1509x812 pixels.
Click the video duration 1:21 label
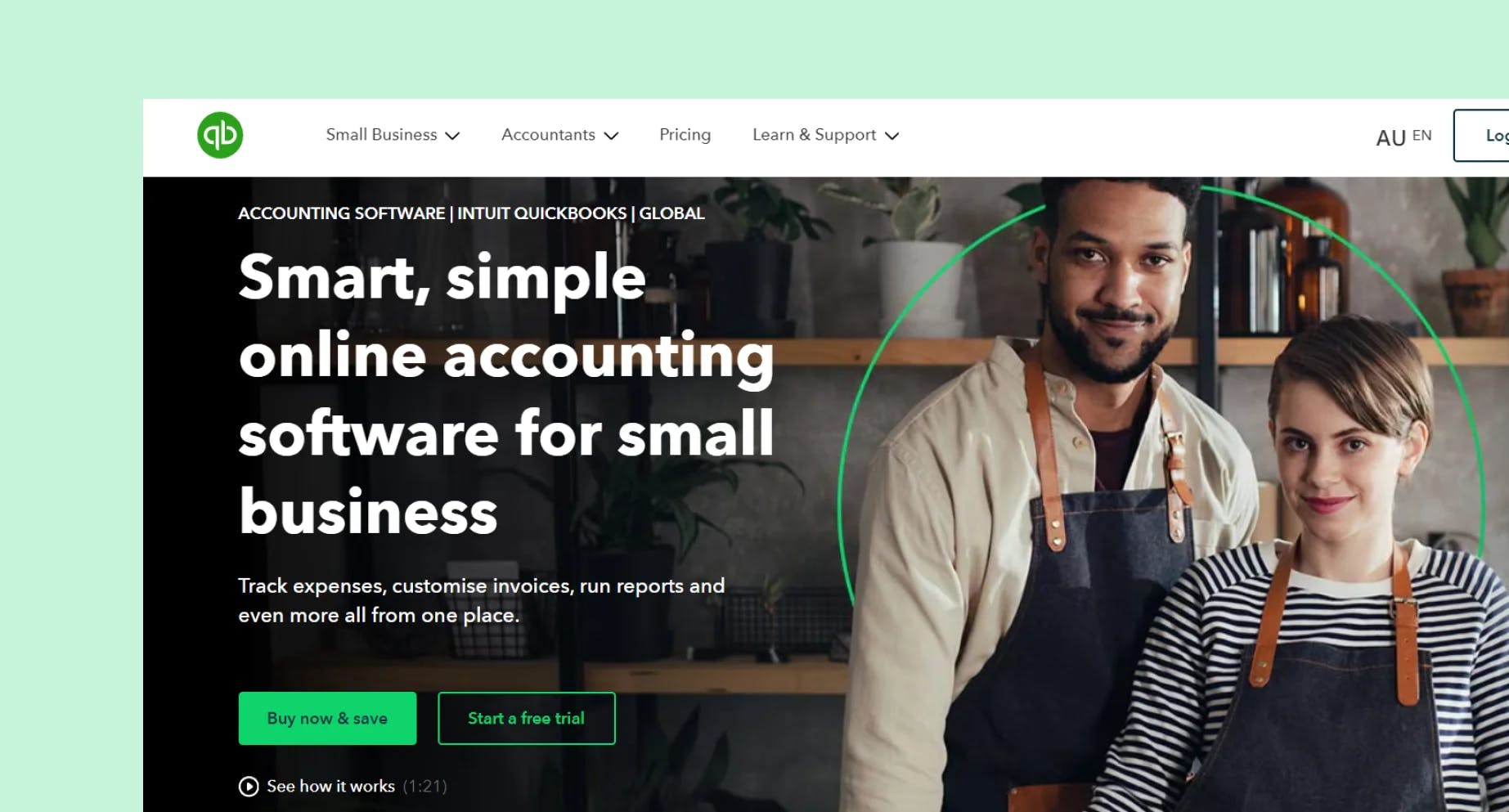pos(425,786)
